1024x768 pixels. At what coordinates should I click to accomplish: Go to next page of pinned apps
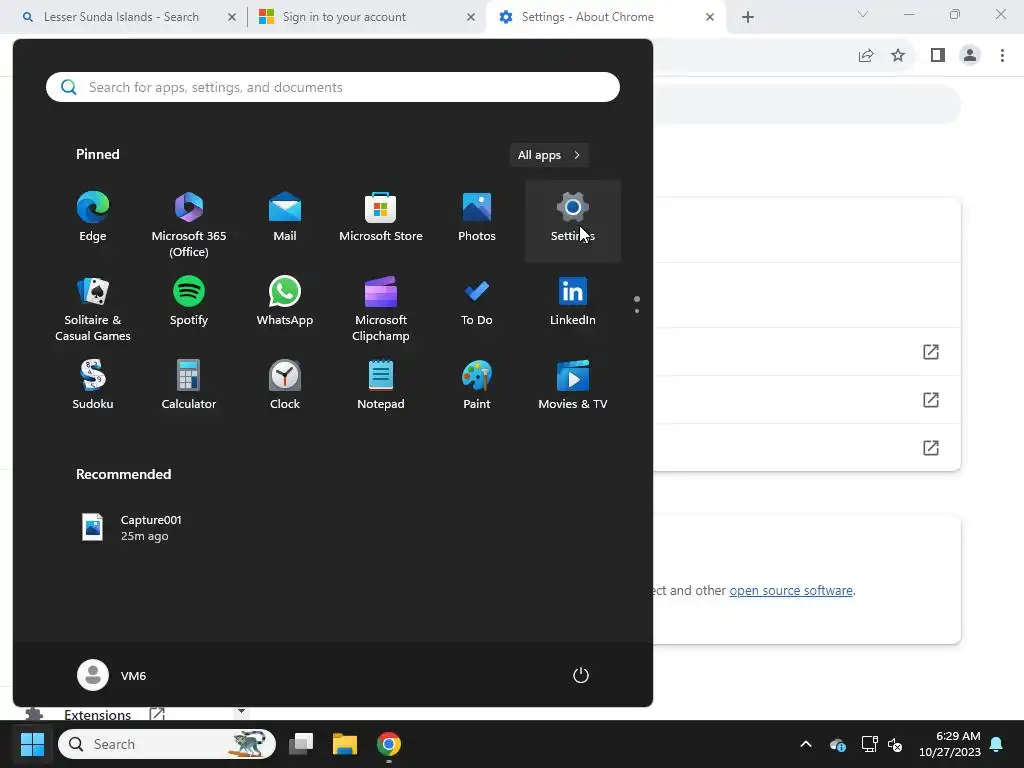637,310
